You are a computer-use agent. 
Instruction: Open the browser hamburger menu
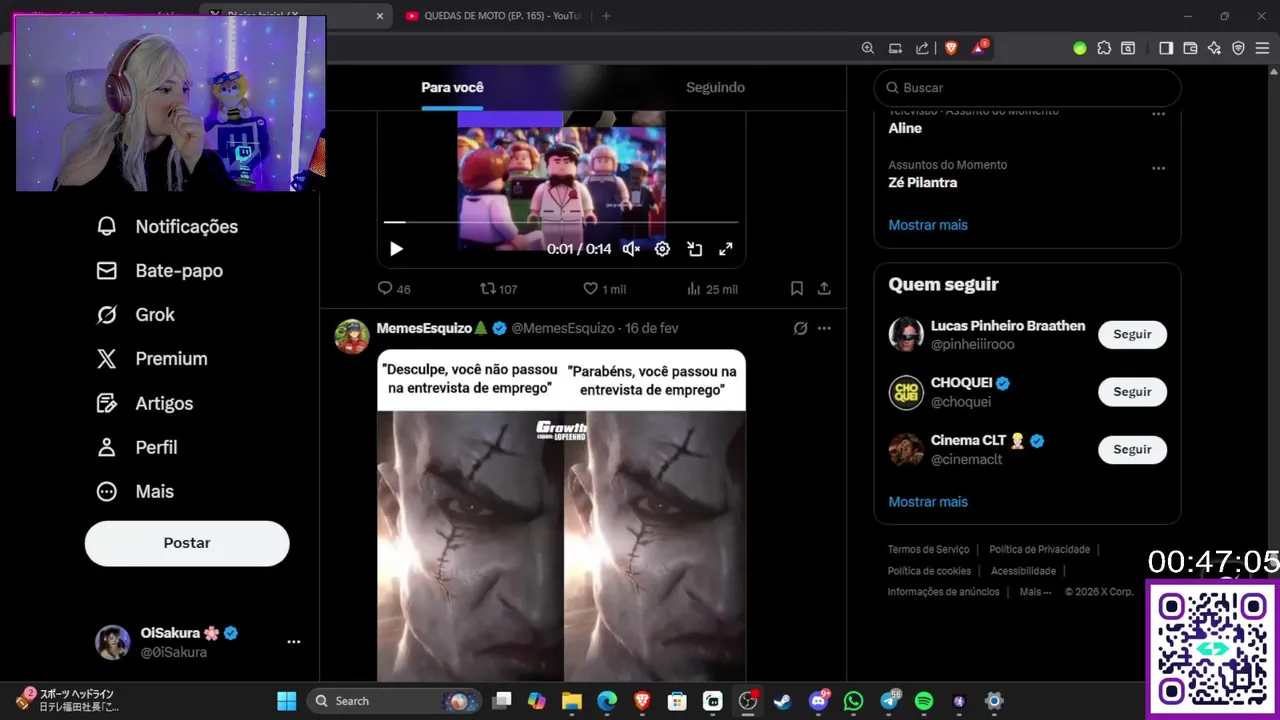tap(1262, 48)
